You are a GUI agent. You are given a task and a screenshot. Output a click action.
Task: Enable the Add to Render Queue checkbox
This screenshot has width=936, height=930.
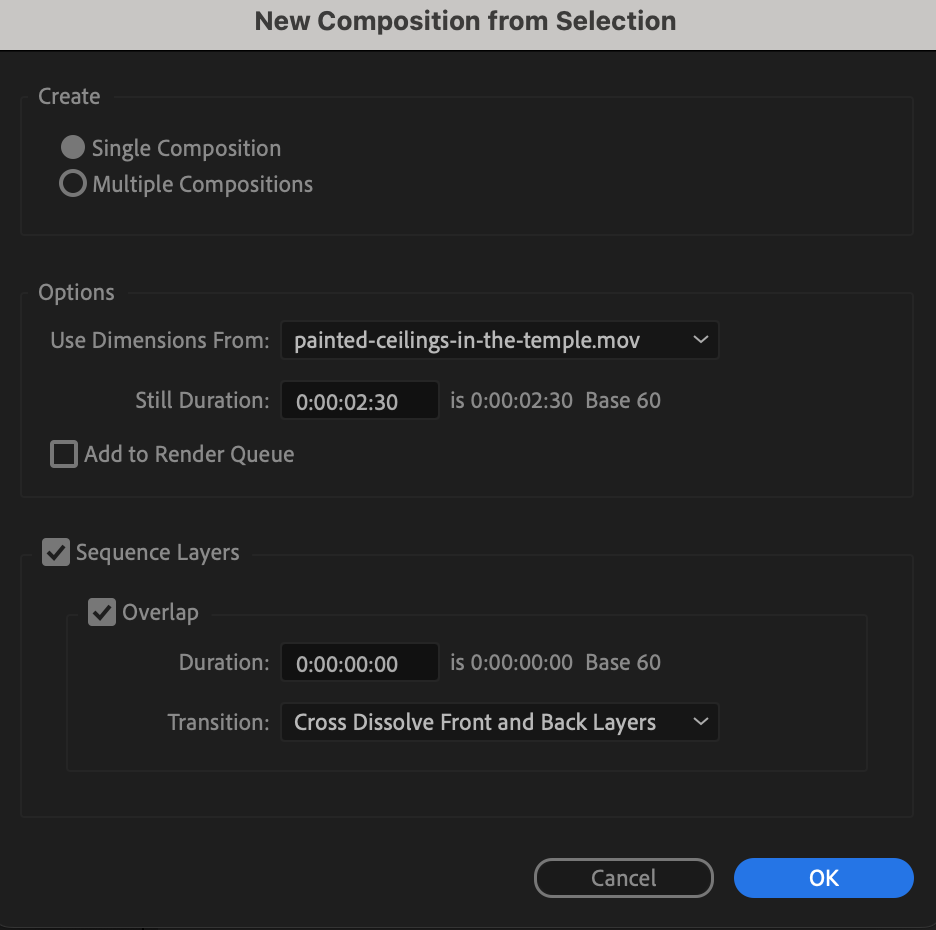64,455
